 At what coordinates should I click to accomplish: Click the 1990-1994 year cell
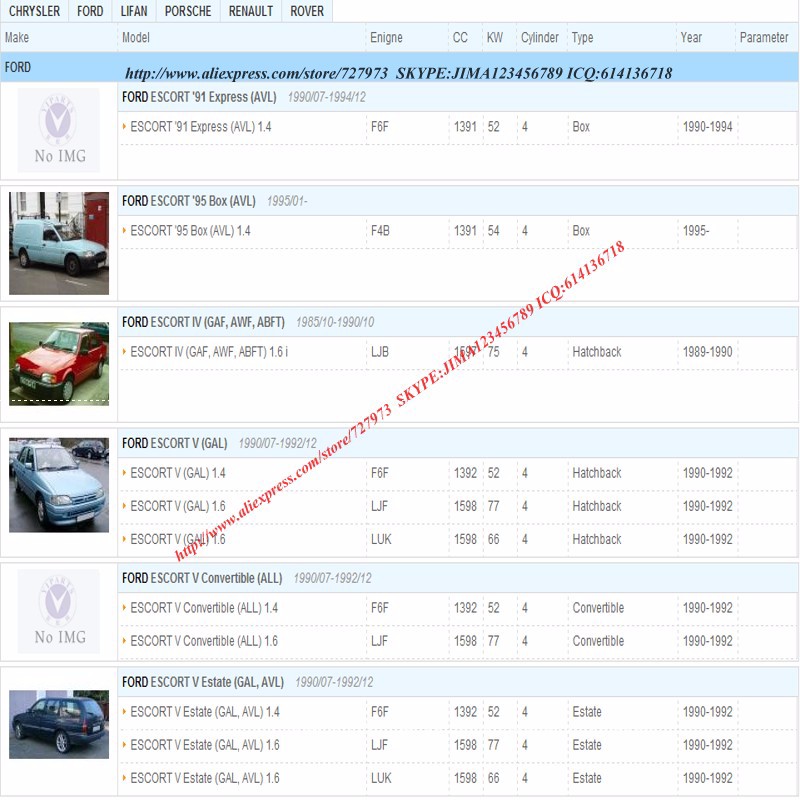click(708, 127)
